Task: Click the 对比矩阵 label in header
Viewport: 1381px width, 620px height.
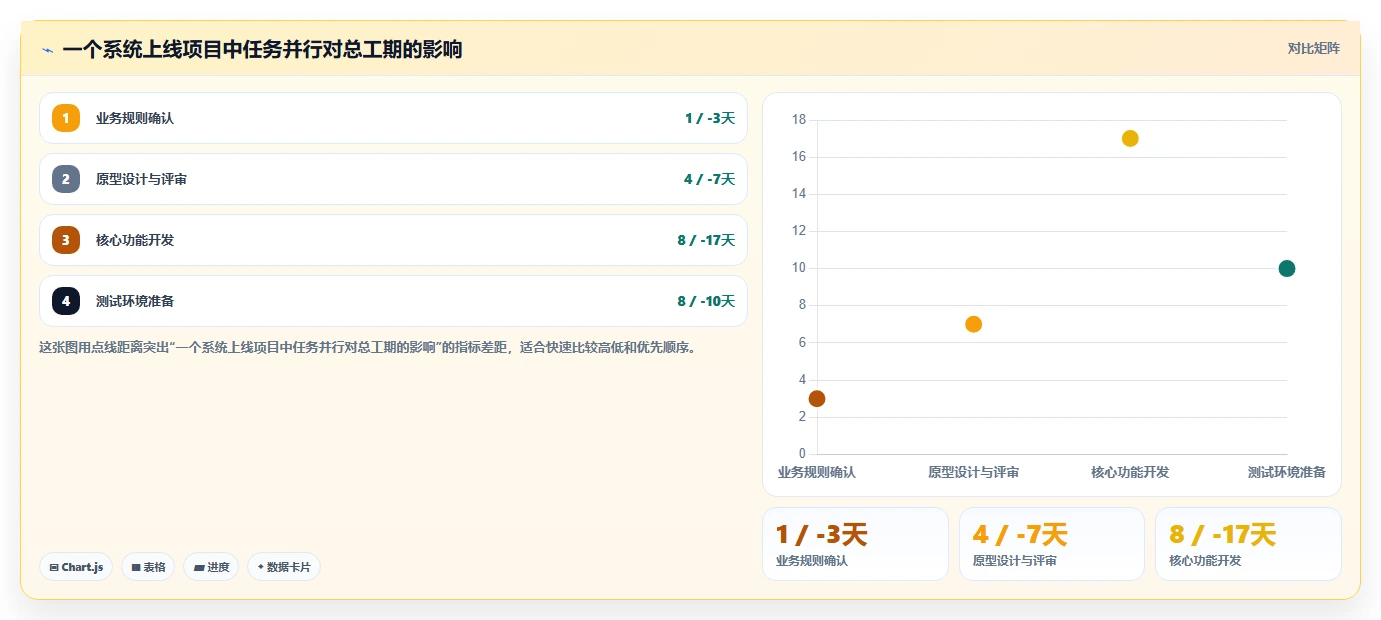Action: click(x=1313, y=48)
